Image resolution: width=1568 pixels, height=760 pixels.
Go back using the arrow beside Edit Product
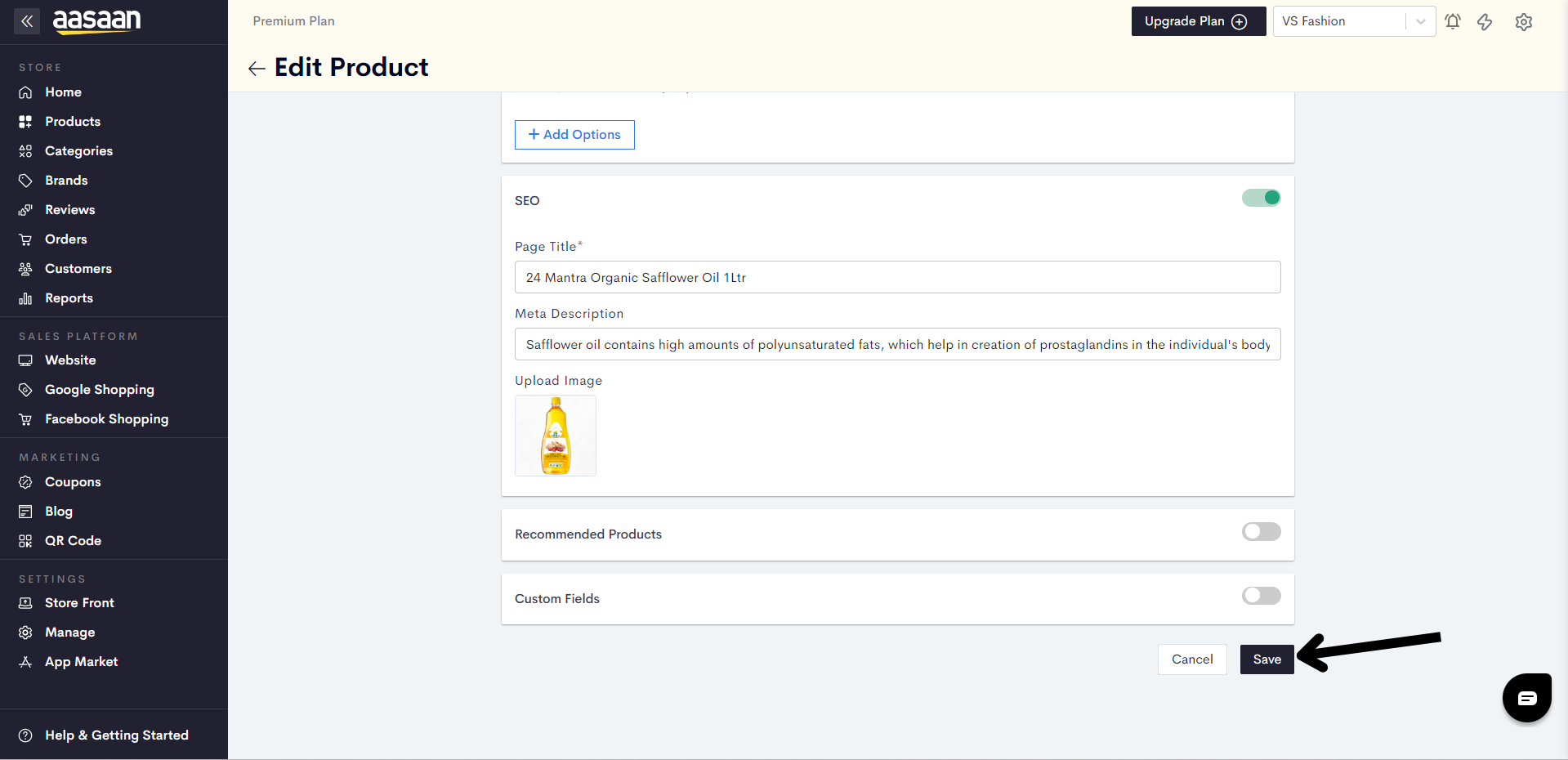(257, 69)
